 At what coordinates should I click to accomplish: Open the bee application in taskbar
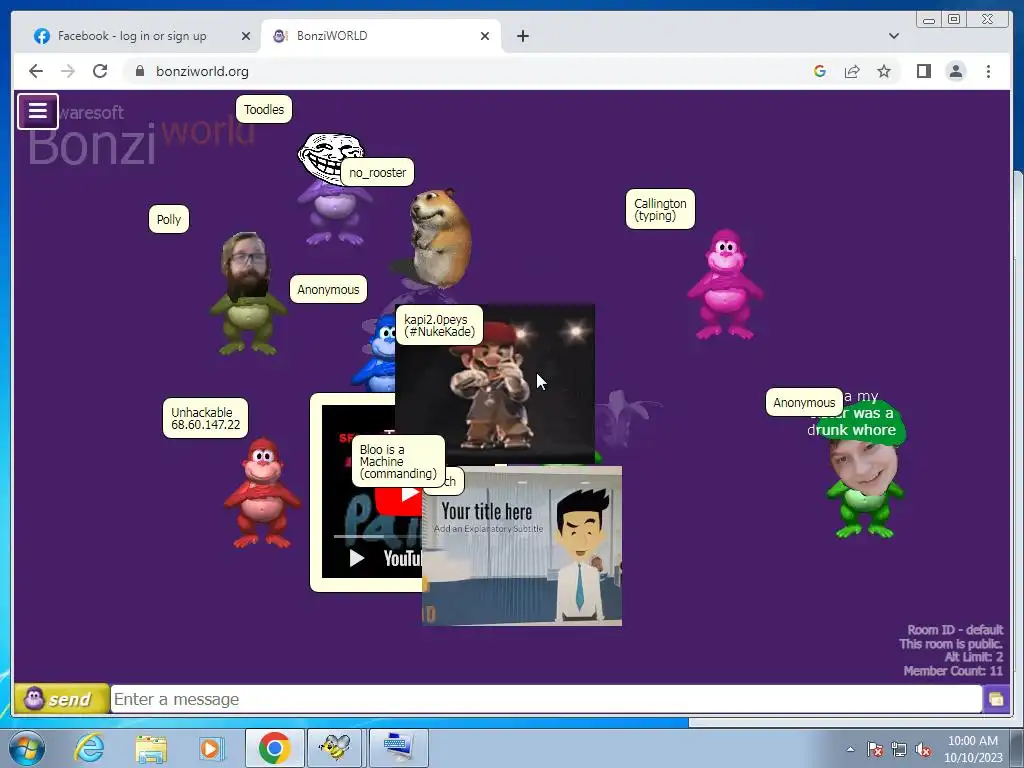tap(334, 748)
